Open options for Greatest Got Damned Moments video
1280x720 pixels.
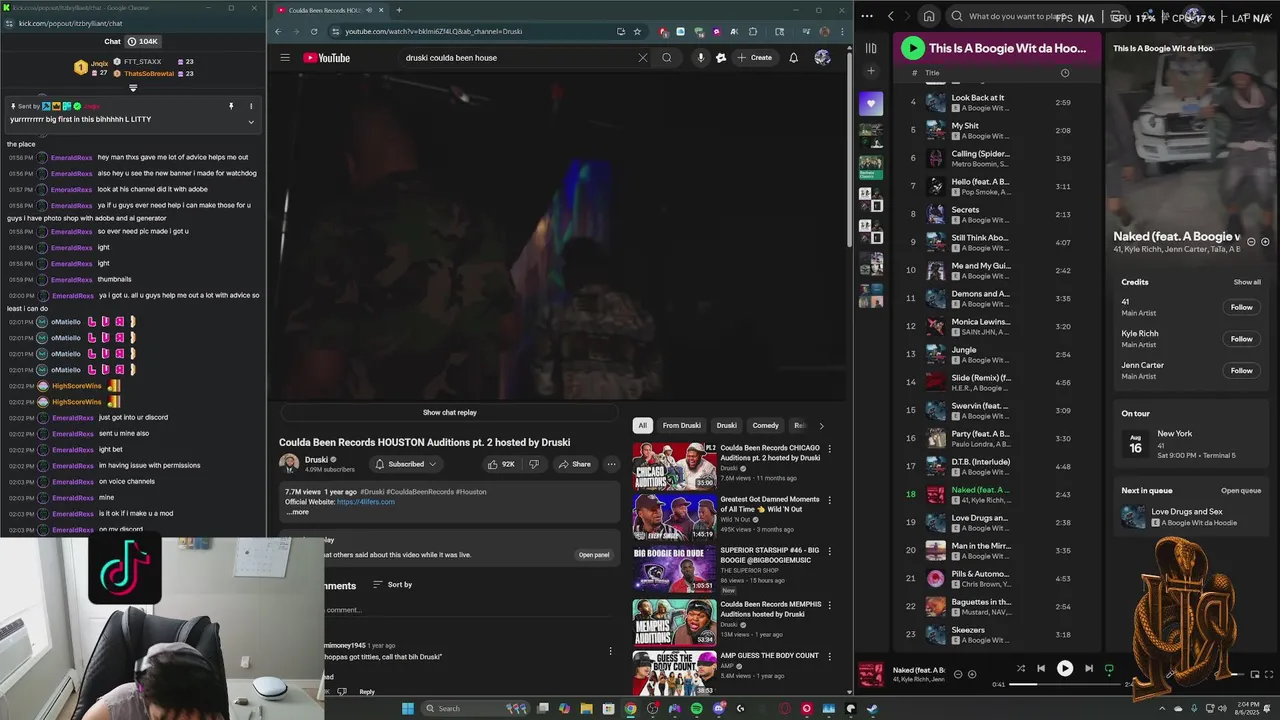click(829, 500)
